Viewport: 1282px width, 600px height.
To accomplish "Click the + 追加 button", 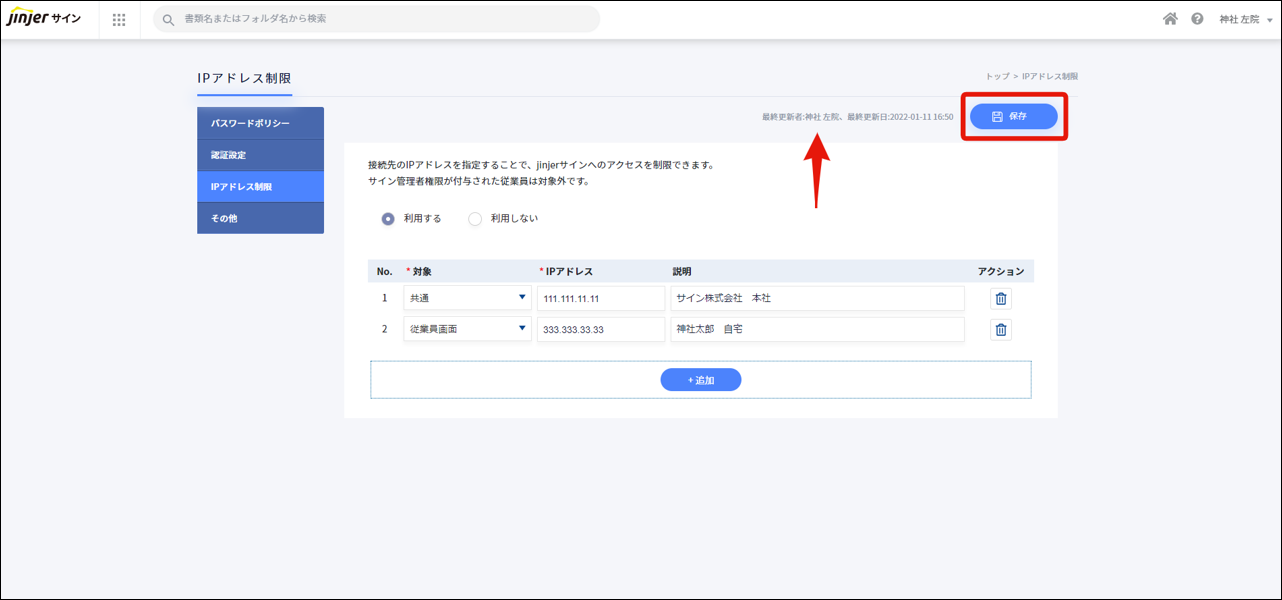I will 700,380.
